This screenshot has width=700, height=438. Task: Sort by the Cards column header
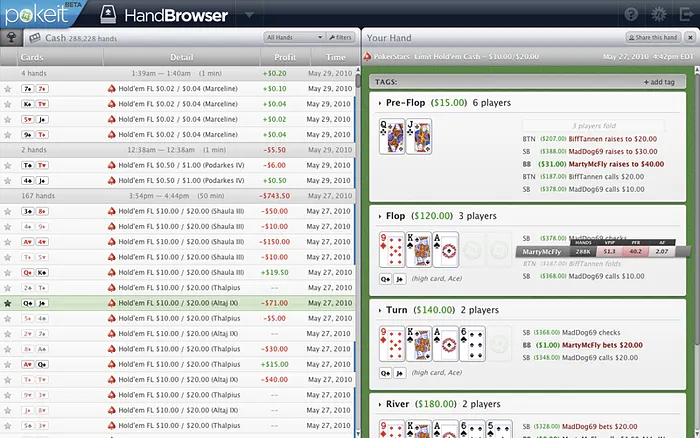pyautogui.click(x=32, y=57)
